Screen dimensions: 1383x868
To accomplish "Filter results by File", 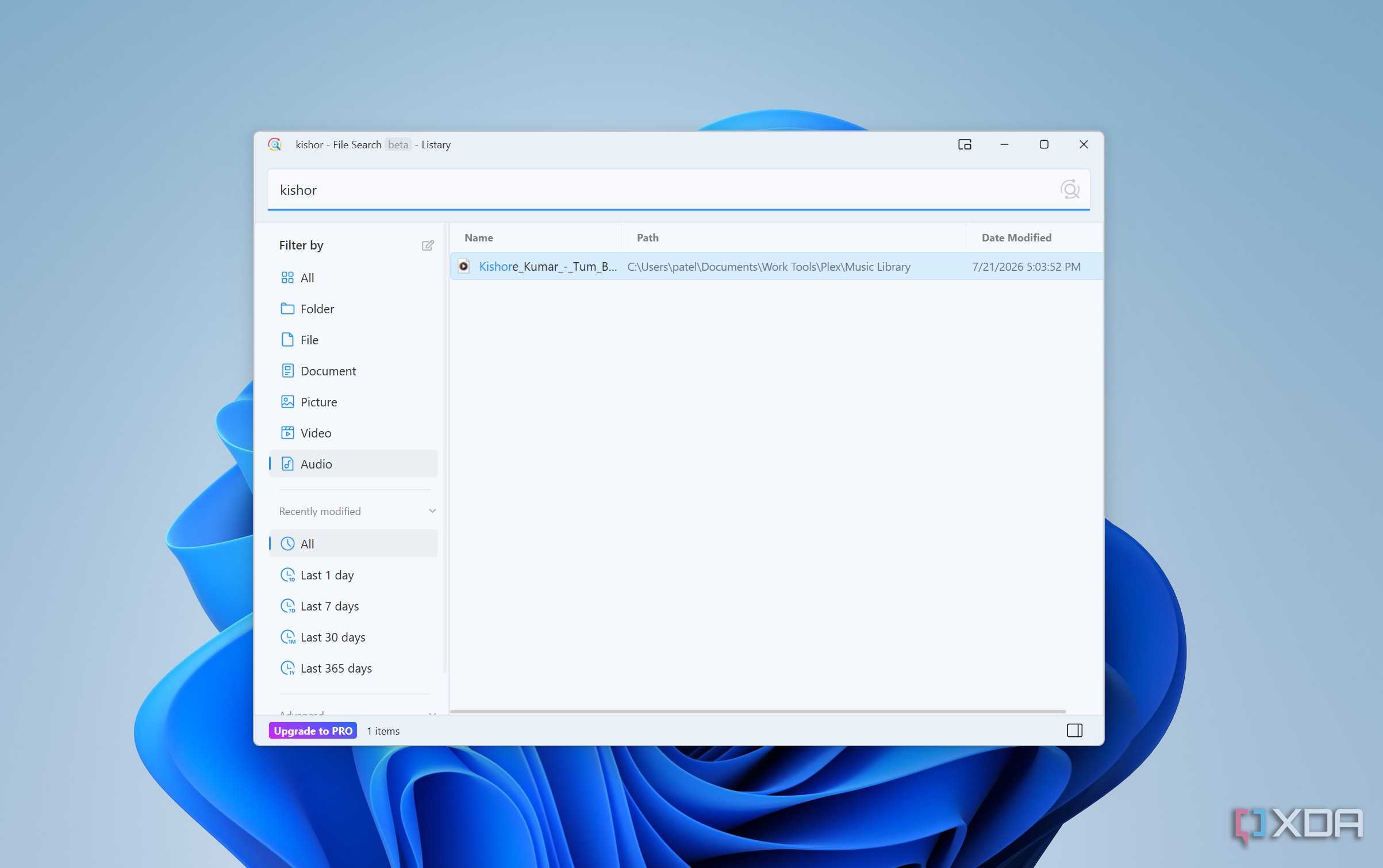I will coord(353,340).
